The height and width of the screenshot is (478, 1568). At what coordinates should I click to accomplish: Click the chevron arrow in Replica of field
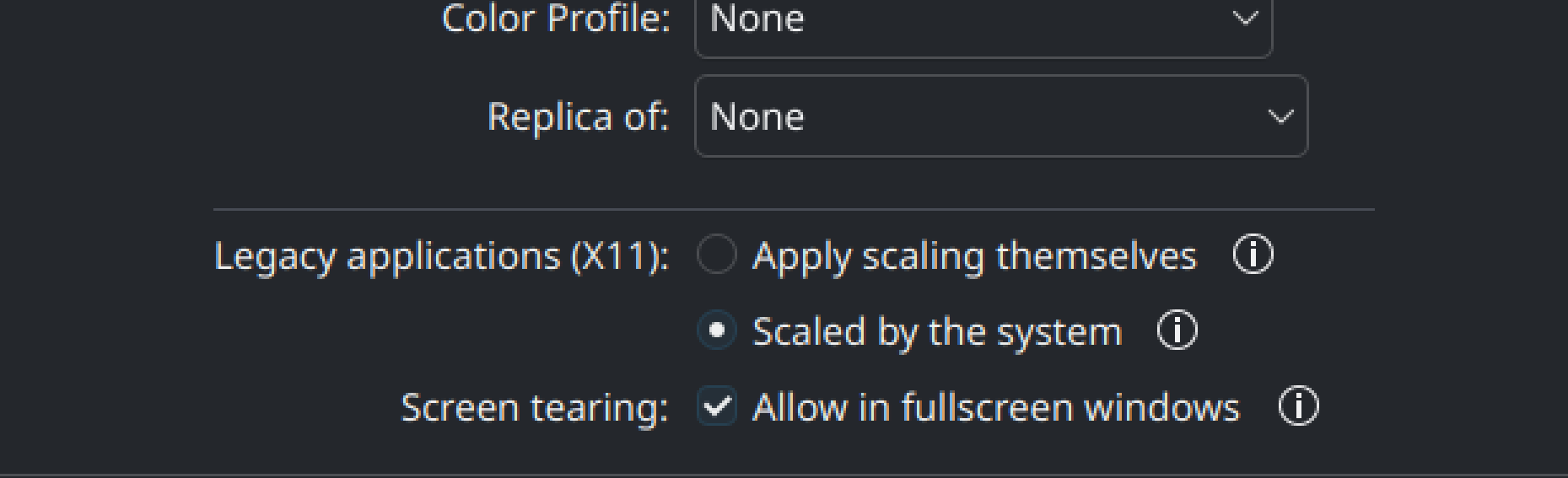1280,116
